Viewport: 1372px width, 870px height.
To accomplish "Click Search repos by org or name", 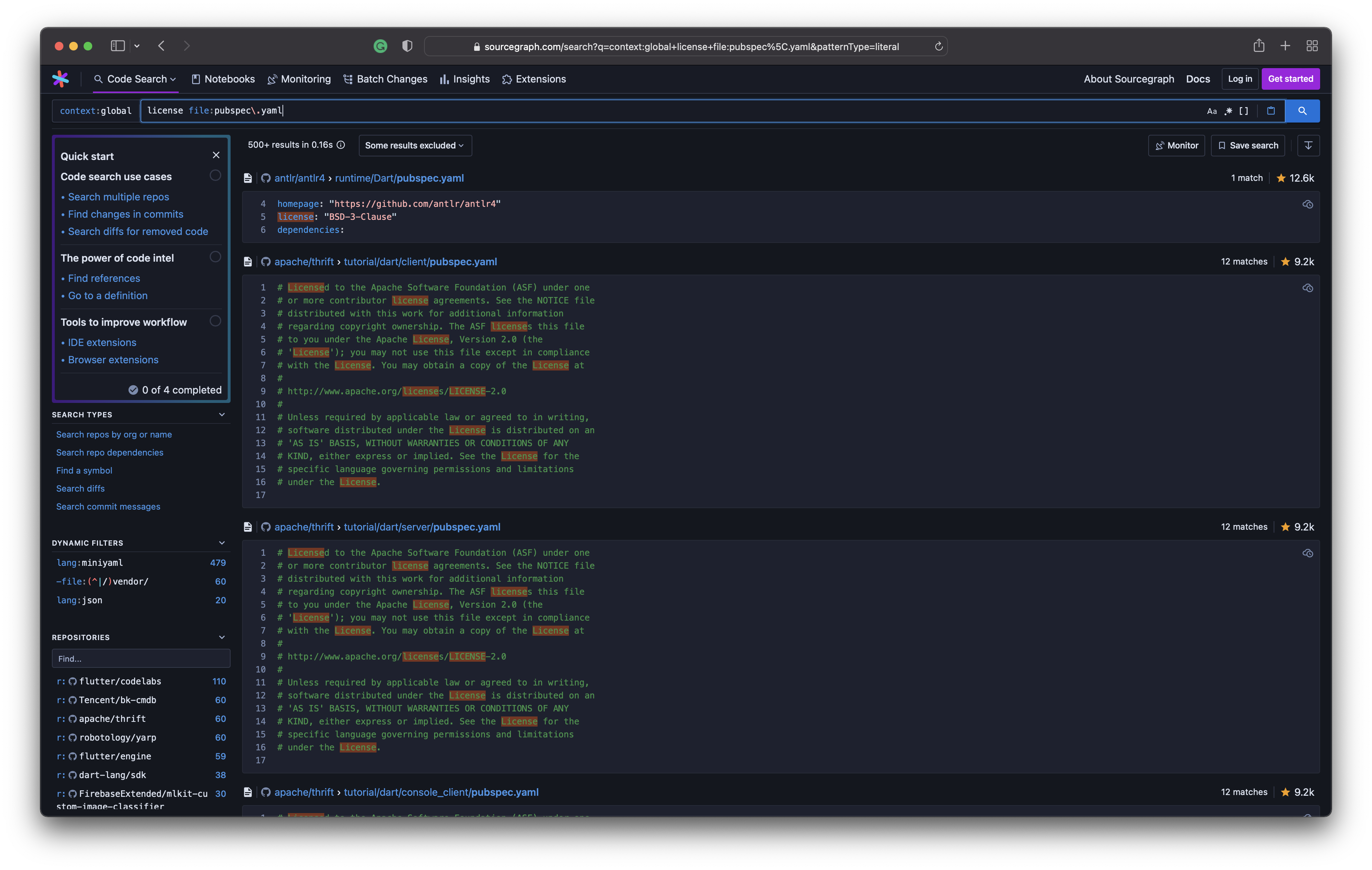I will [114, 434].
